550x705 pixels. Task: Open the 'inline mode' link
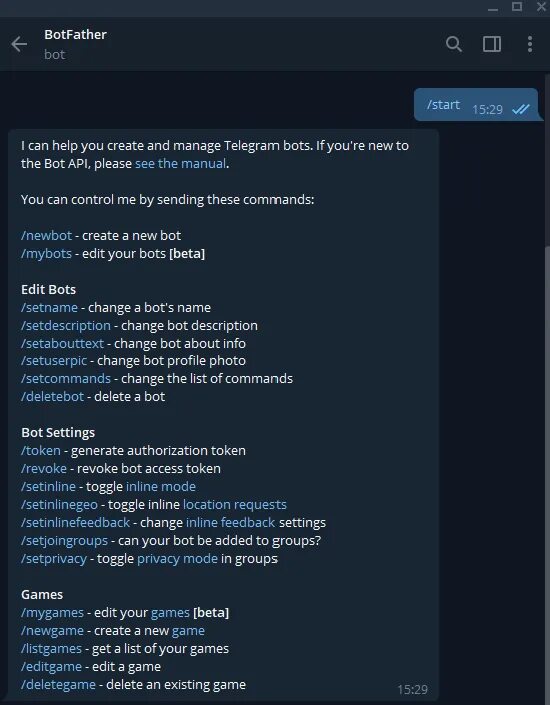(x=161, y=486)
